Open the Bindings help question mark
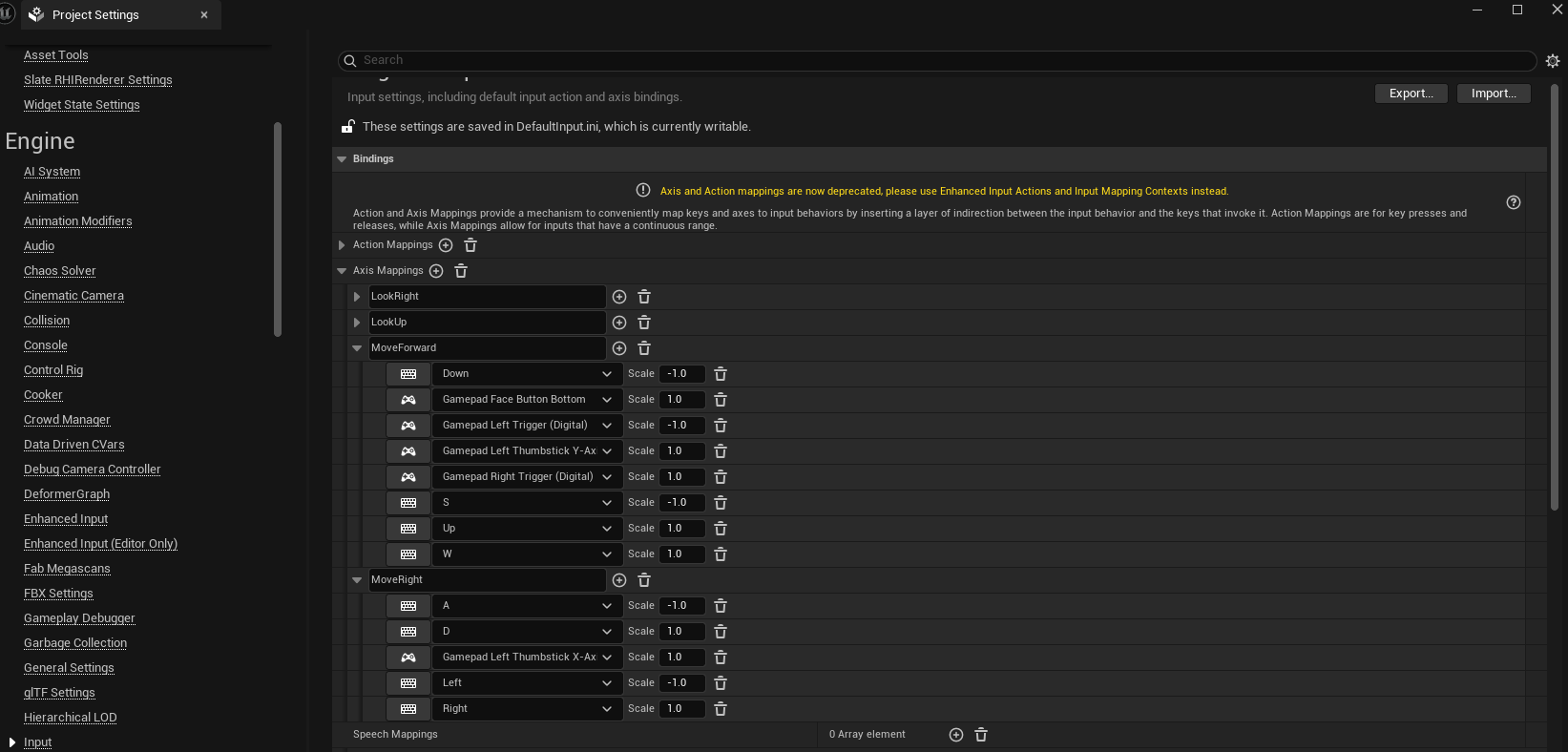 pos(1514,202)
